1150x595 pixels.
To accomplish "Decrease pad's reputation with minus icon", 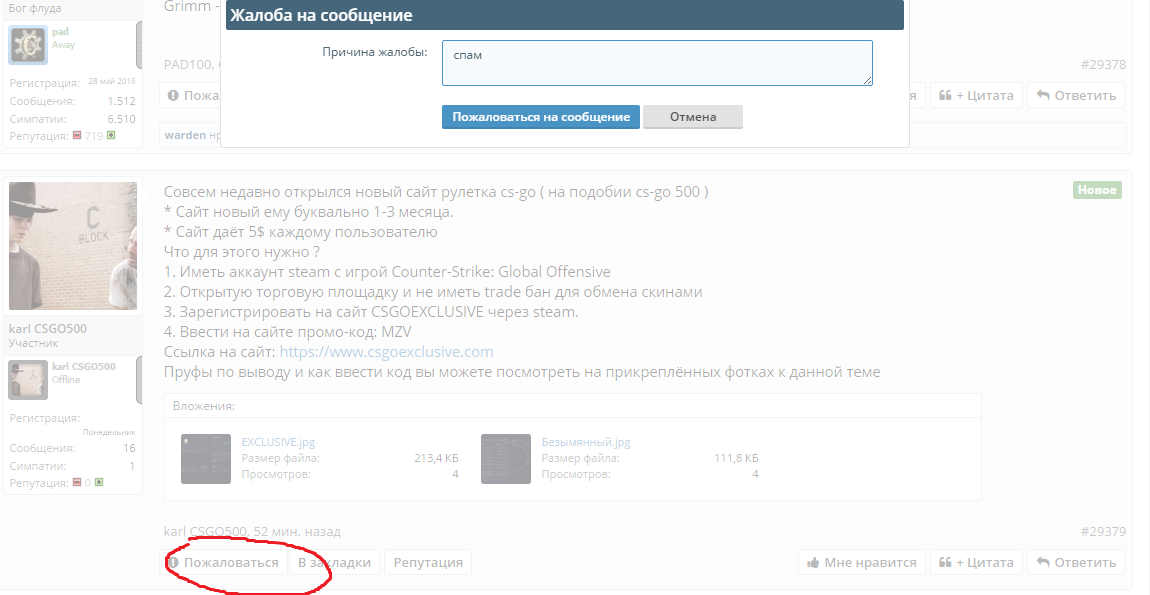I will coord(76,136).
